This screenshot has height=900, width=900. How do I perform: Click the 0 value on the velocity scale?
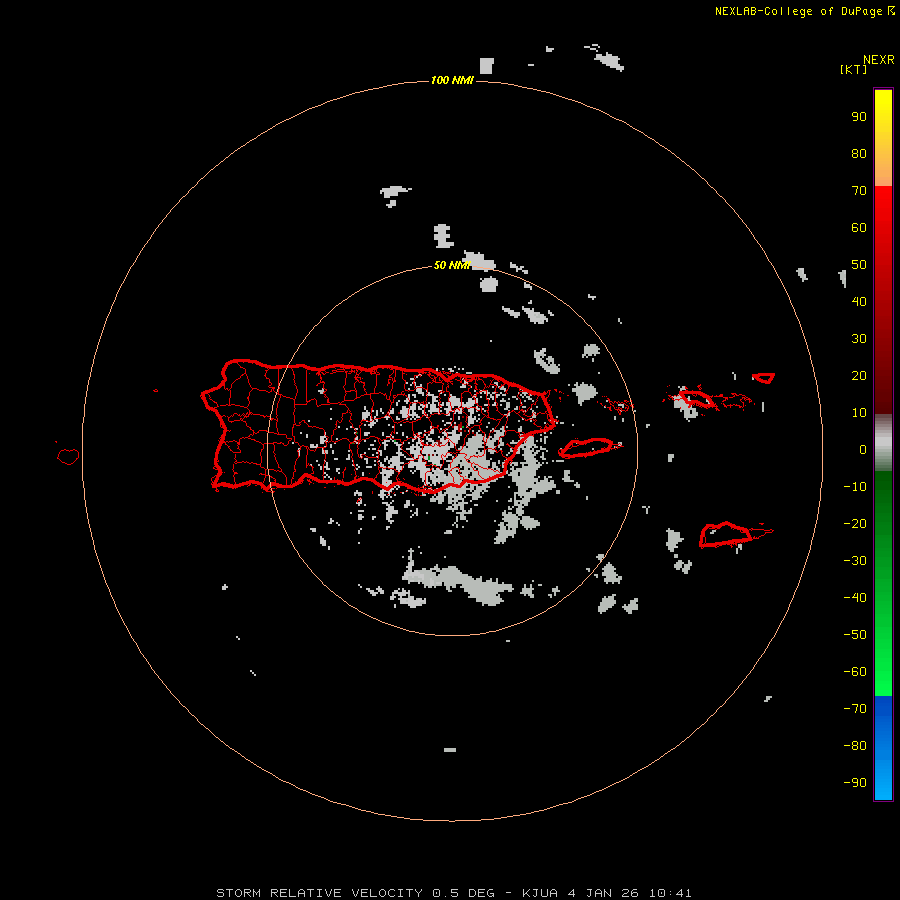(x=863, y=449)
